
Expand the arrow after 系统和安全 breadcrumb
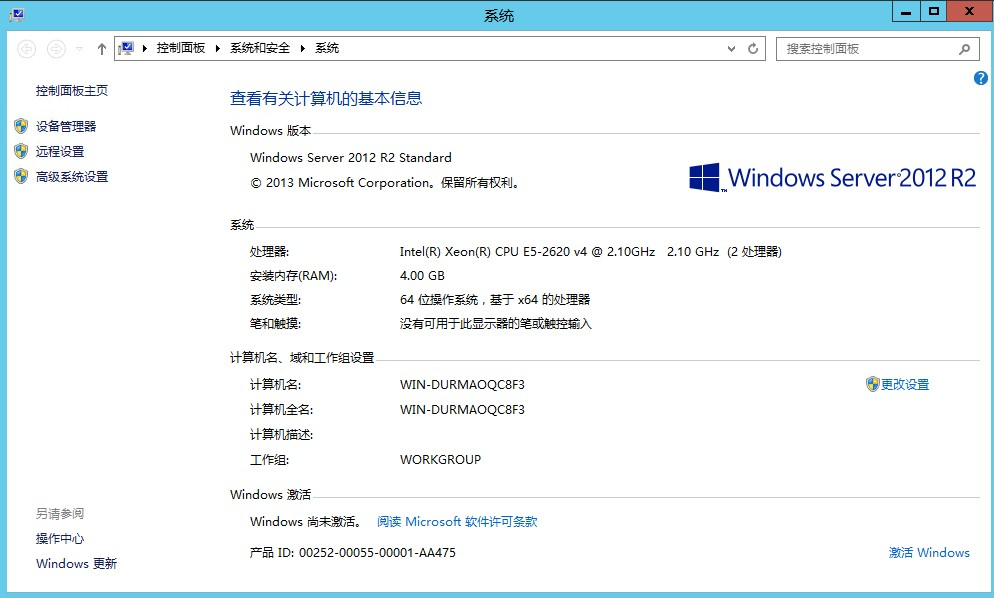click(x=302, y=48)
